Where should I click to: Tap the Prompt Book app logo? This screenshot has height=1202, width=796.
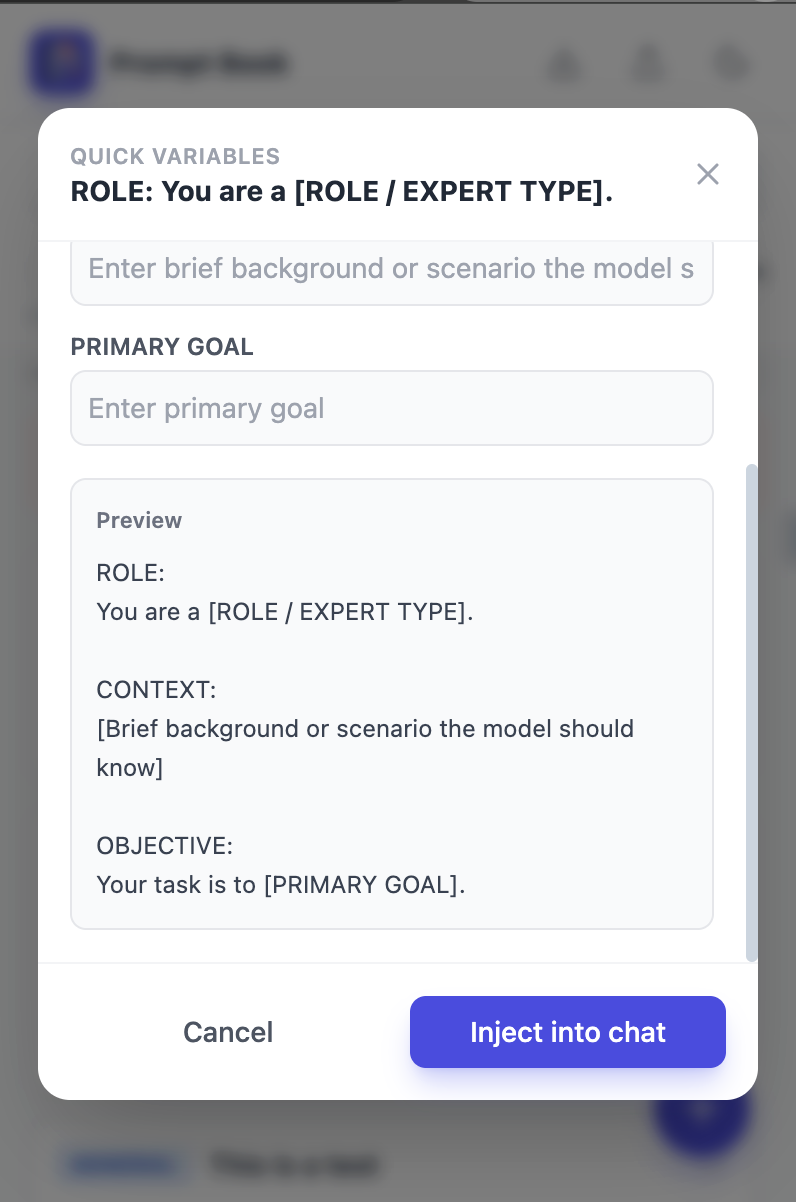click(62, 62)
